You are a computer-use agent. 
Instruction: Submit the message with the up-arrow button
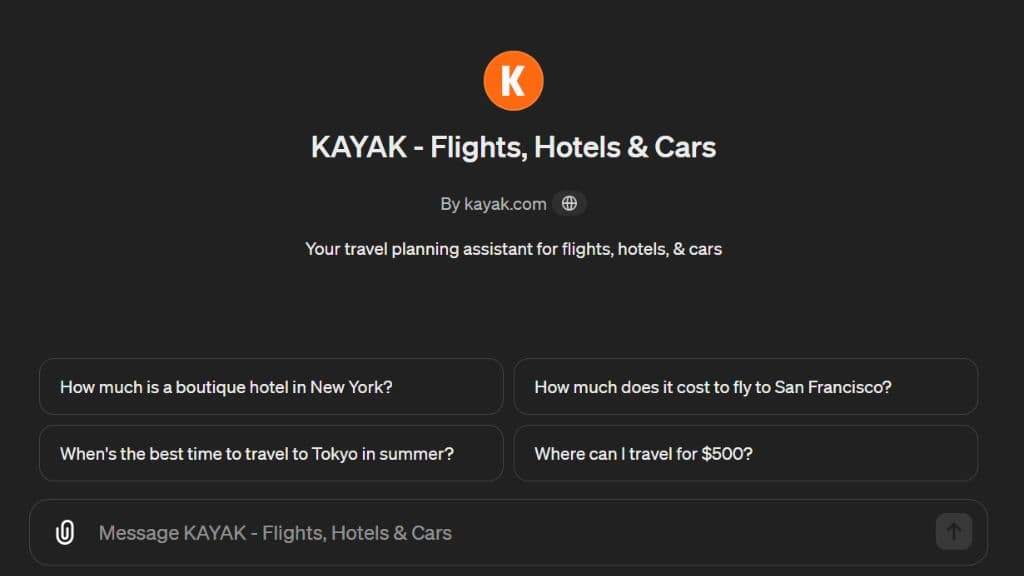[x=953, y=532]
